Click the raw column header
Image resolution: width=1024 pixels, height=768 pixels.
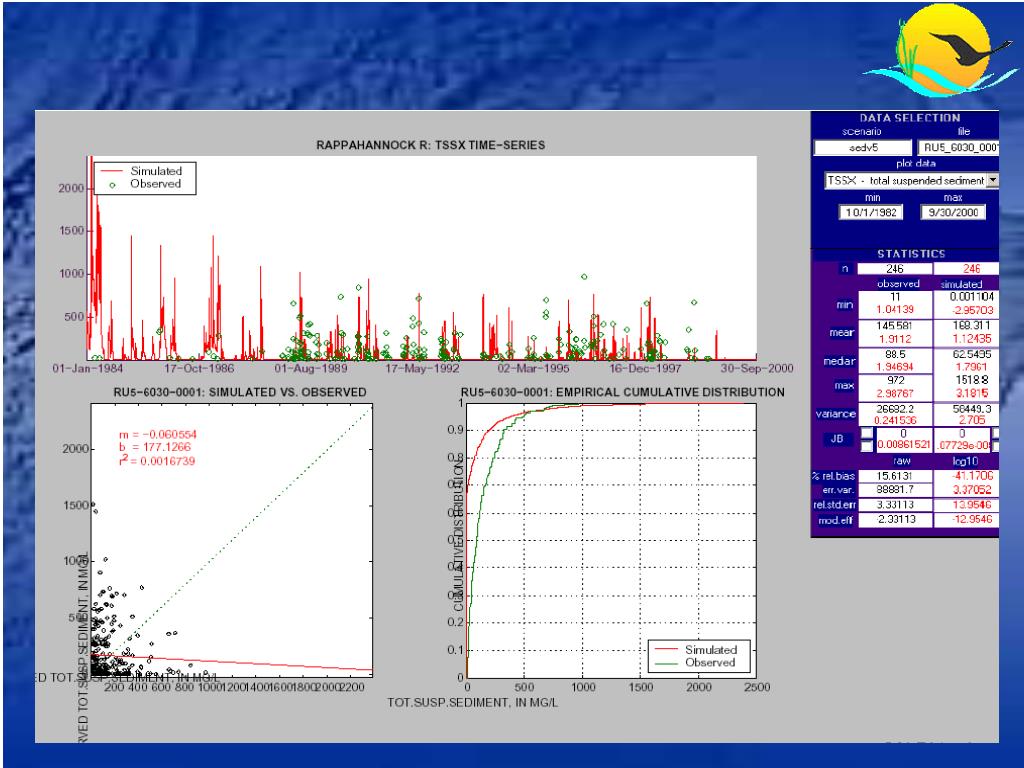coord(901,461)
